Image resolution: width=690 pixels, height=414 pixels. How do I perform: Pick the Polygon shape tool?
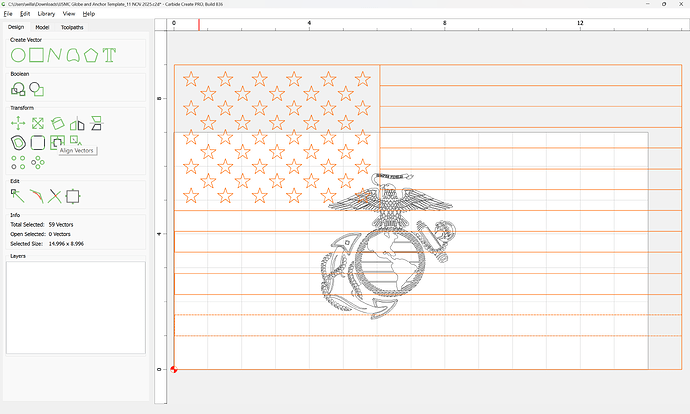pos(91,53)
